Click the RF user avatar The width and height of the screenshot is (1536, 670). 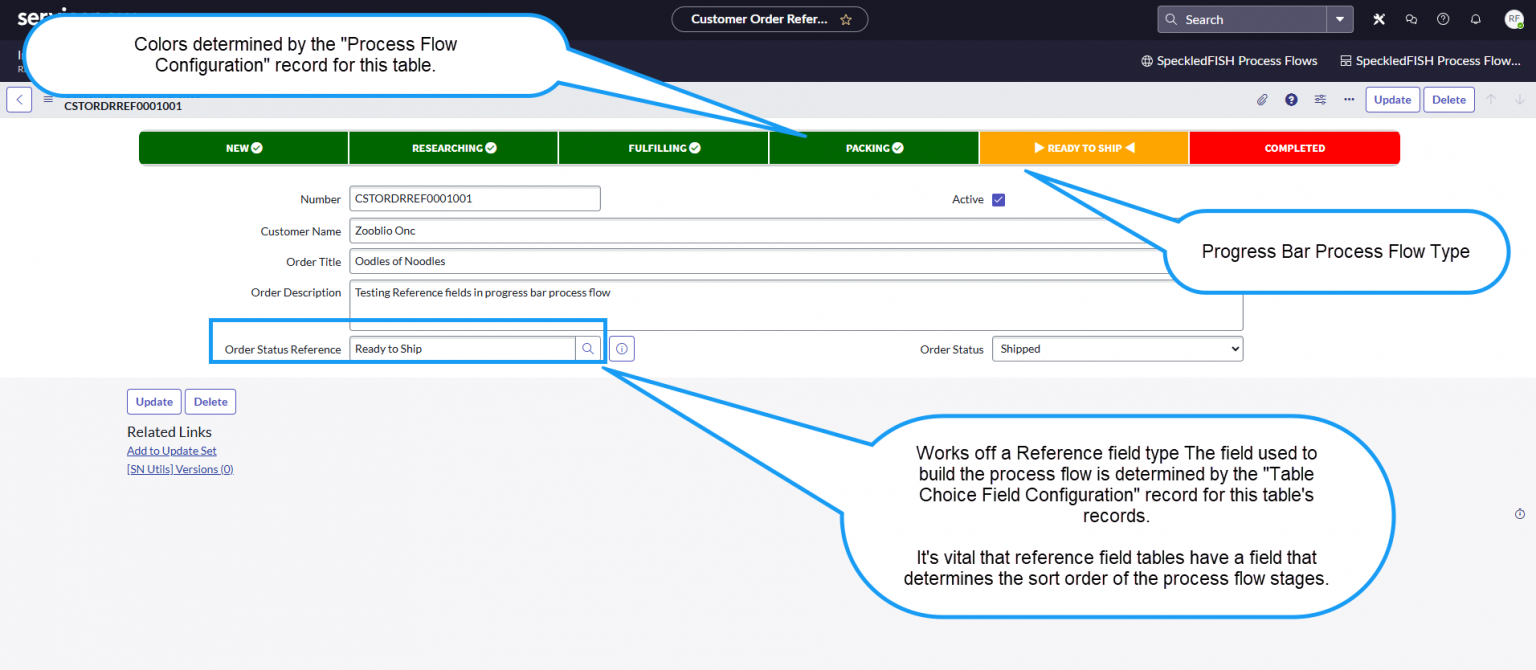[1512, 18]
